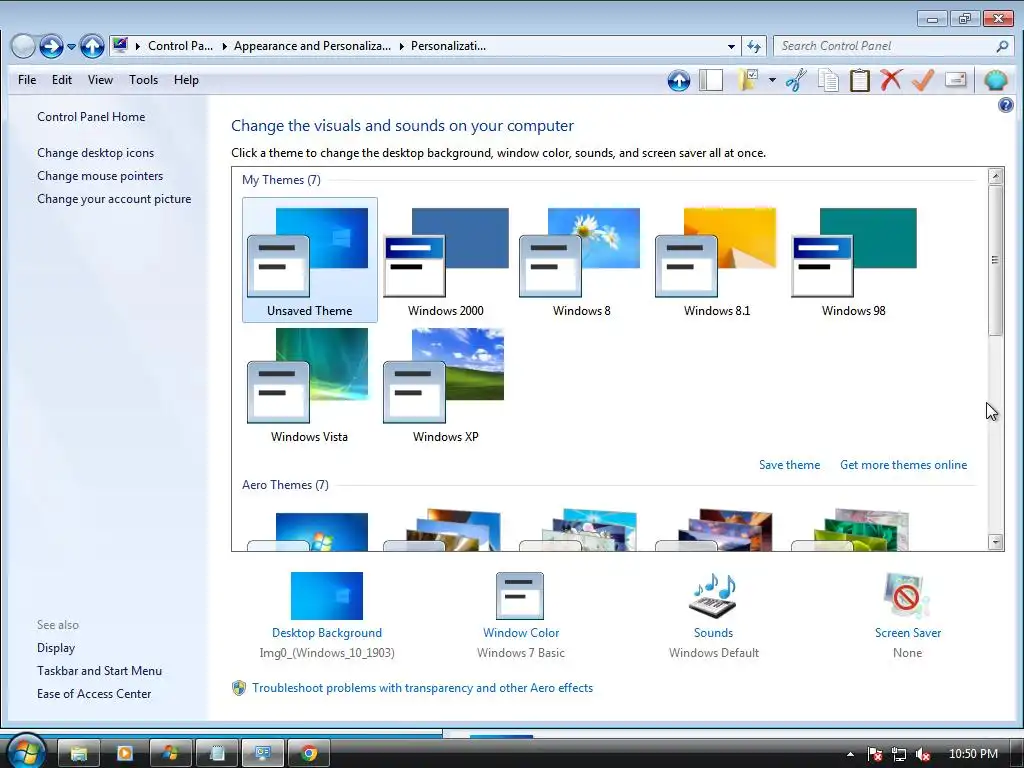Image resolution: width=1024 pixels, height=768 pixels.
Task: Select the Unsaved Theme thumbnail
Action: coord(310,260)
